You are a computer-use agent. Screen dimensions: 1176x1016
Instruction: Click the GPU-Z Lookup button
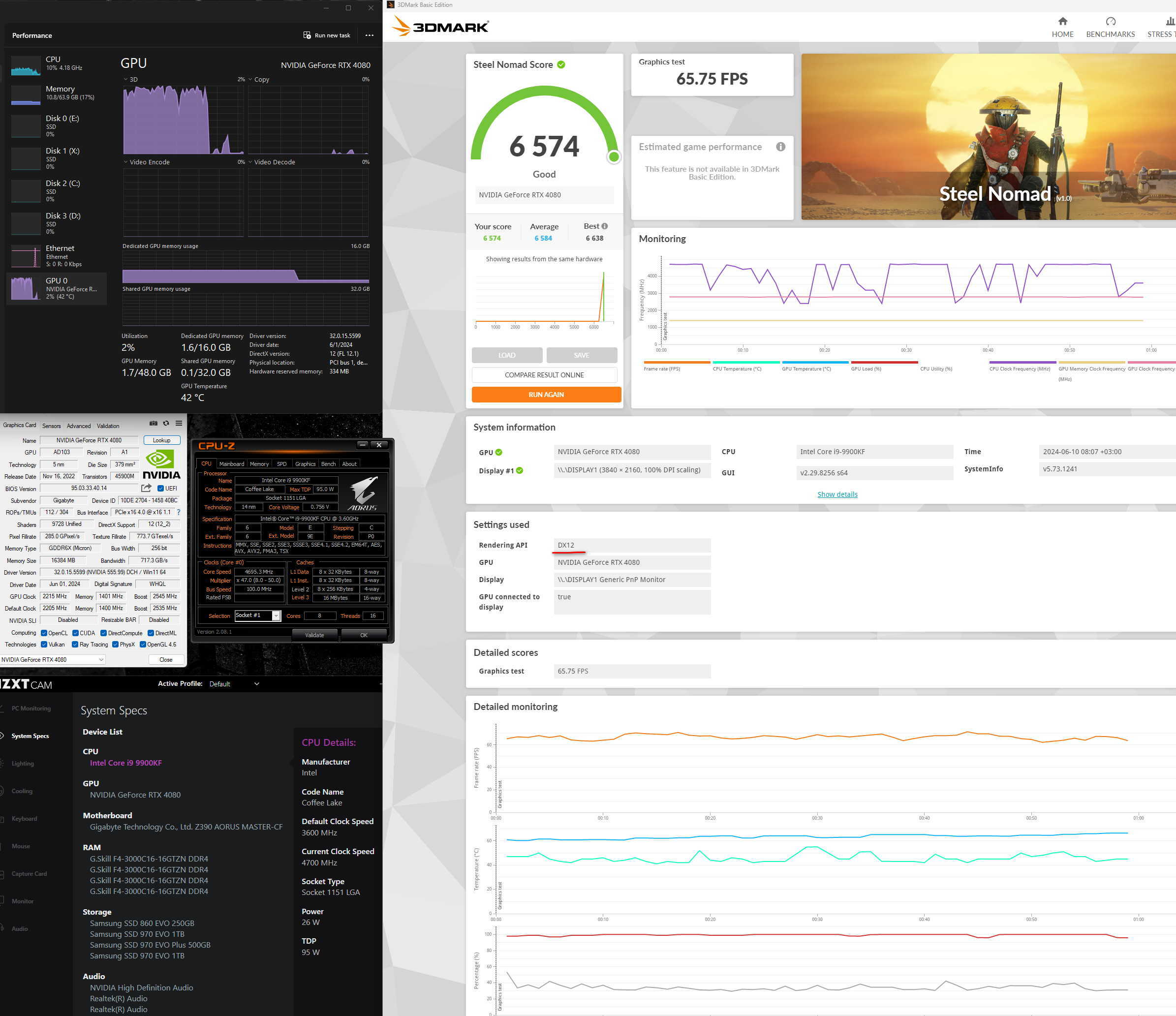point(162,440)
